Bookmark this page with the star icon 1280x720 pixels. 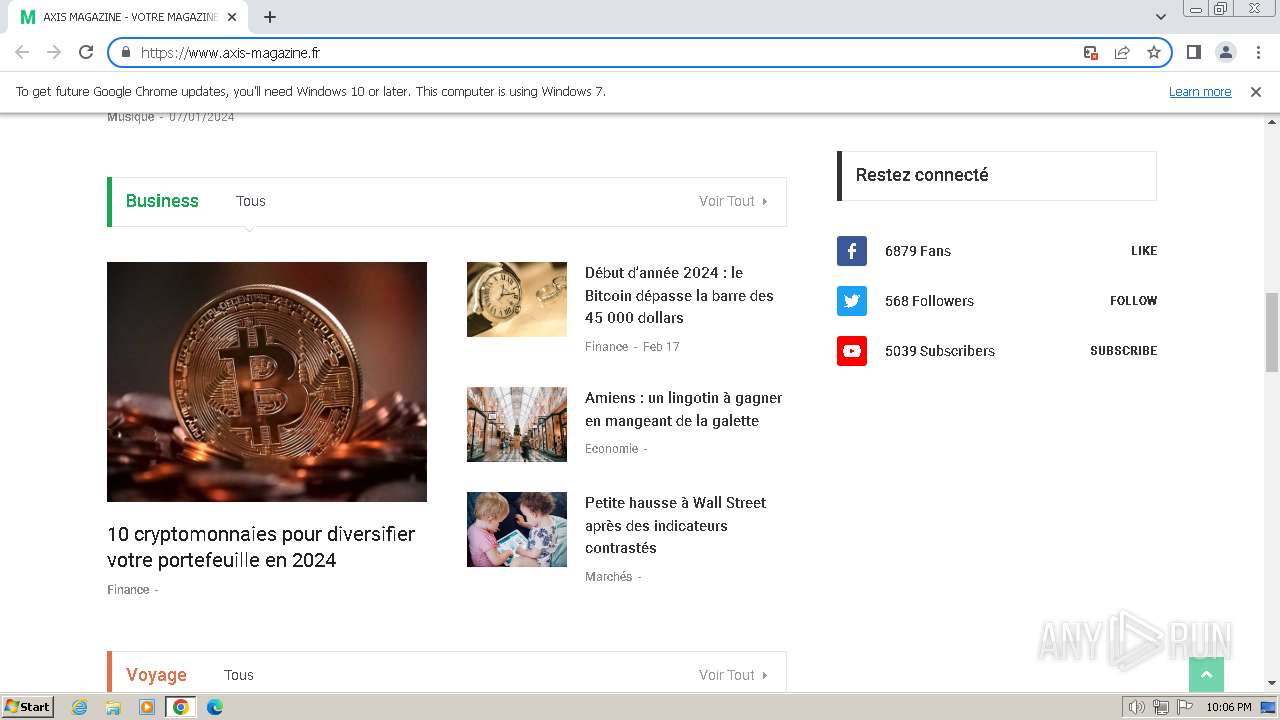tap(1154, 52)
